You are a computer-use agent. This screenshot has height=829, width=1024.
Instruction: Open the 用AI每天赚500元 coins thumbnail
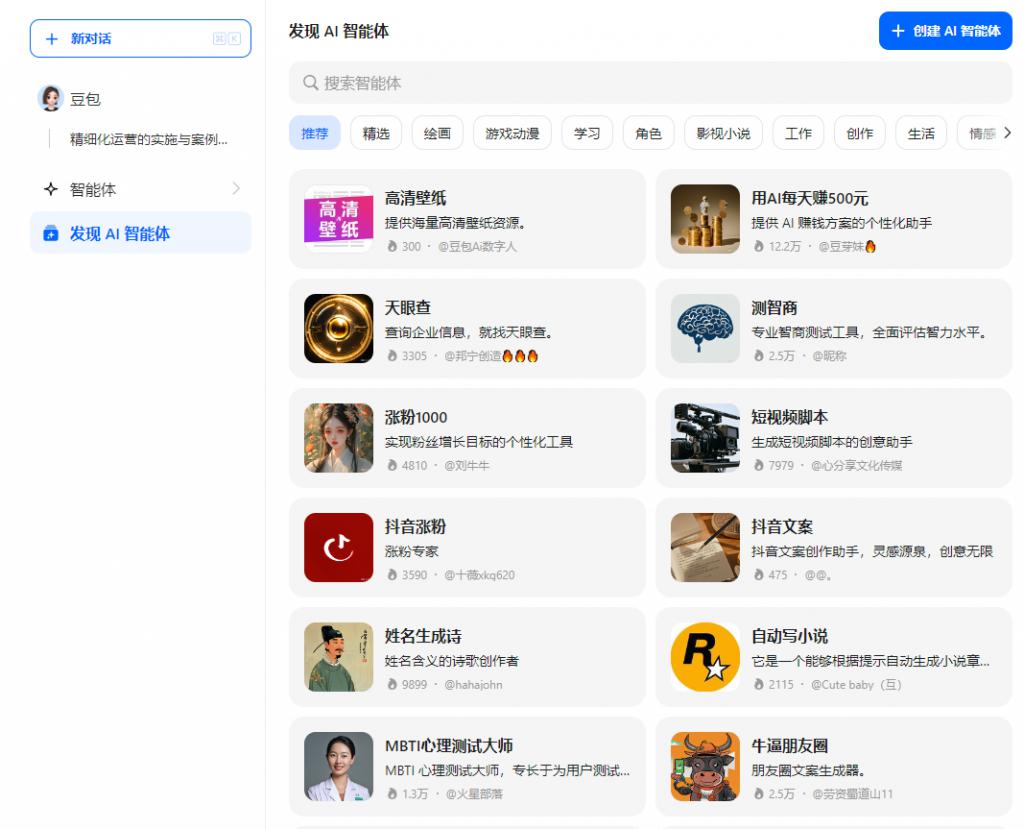pos(705,219)
